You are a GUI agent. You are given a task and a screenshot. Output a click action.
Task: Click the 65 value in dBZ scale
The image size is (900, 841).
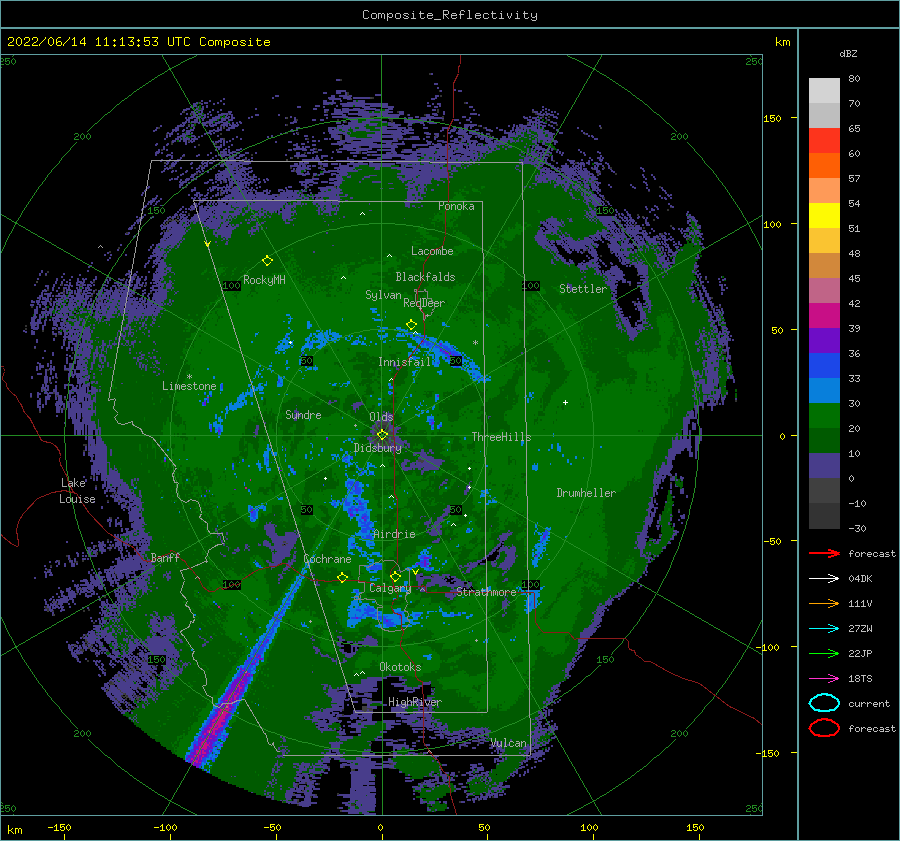click(x=854, y=129)
